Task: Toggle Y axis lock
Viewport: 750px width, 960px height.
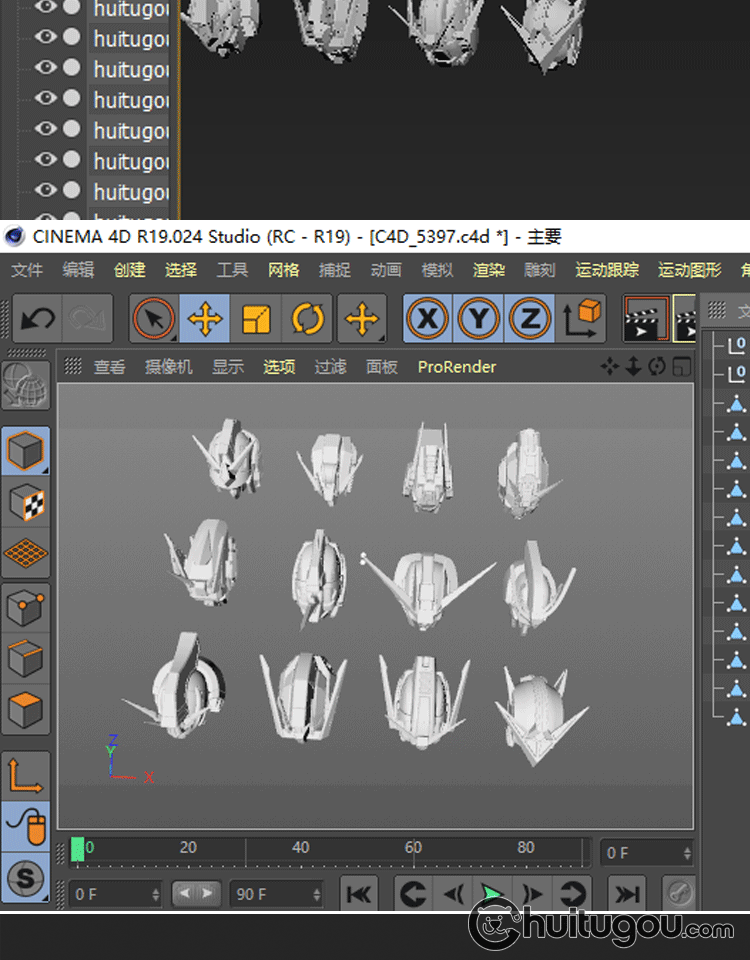Action: click(x=478, y=320)
